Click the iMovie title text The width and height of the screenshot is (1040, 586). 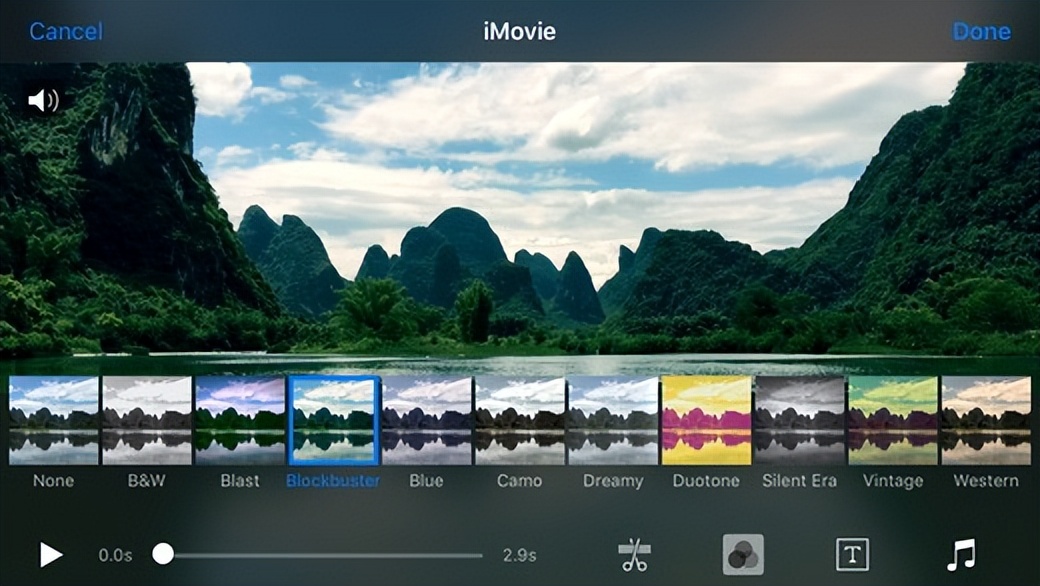click(x=519, y=31)
